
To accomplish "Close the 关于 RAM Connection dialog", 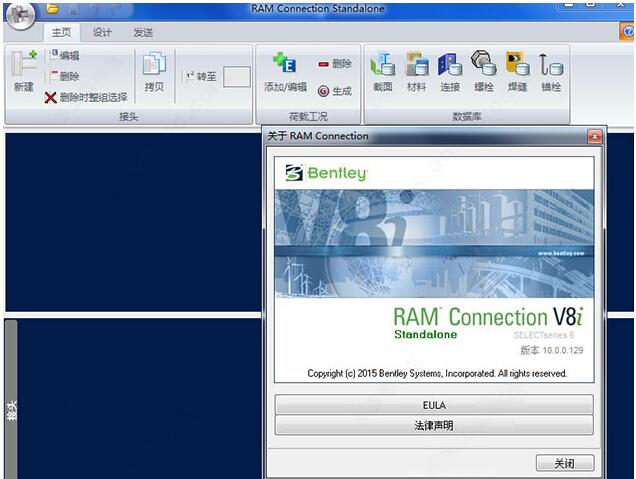I will click(x=595, y=137).
